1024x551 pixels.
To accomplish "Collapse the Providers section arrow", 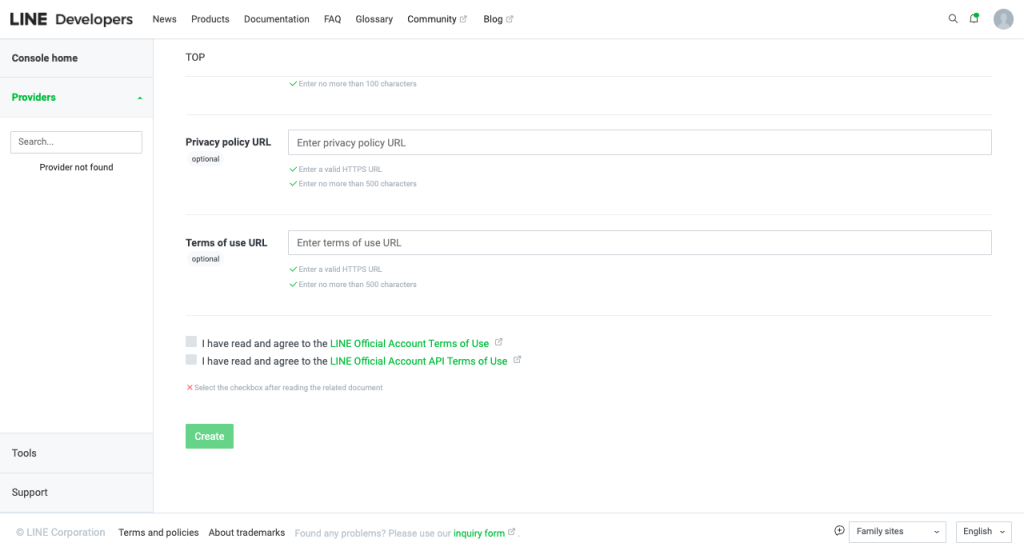I will click(139, 98).
